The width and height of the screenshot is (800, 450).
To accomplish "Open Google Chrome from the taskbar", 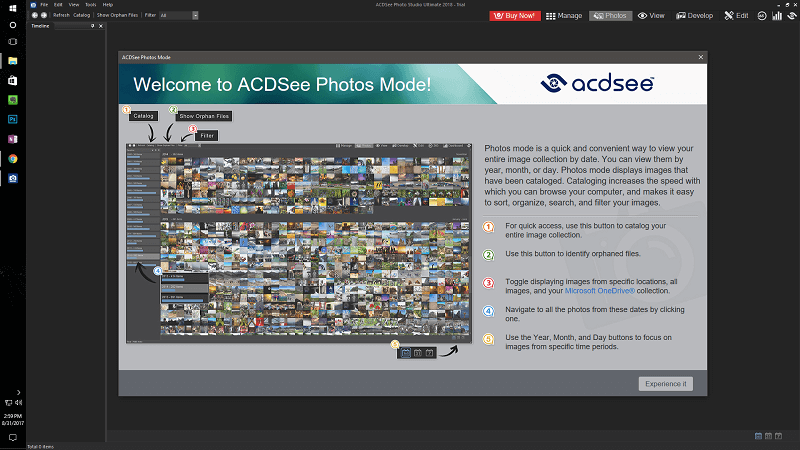I will (x=13, y=159).
